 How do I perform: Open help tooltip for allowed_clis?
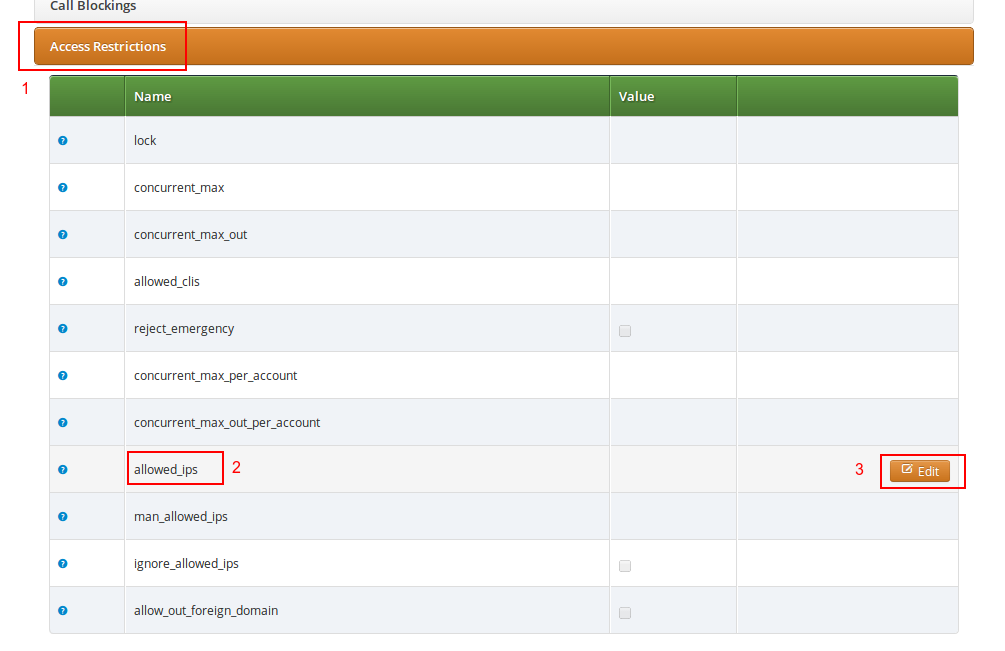[x=62, y=281]
